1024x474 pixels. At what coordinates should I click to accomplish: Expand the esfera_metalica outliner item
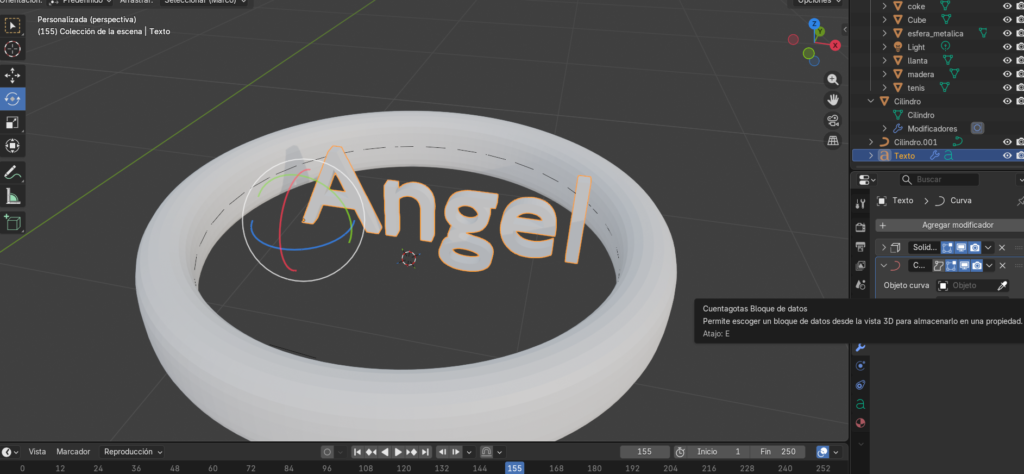tap(885, 33)
